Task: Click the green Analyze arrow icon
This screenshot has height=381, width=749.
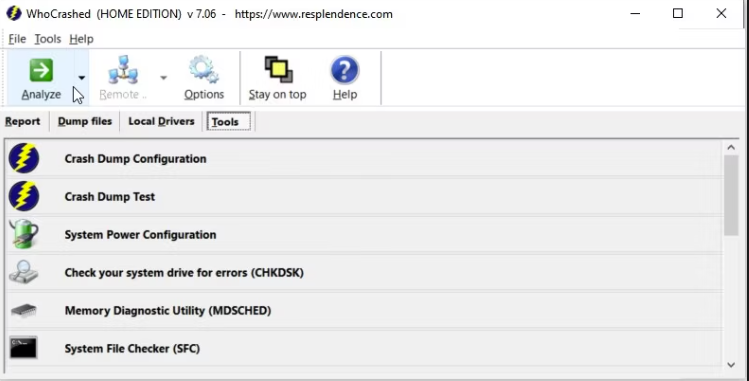Action: (41, 70)
